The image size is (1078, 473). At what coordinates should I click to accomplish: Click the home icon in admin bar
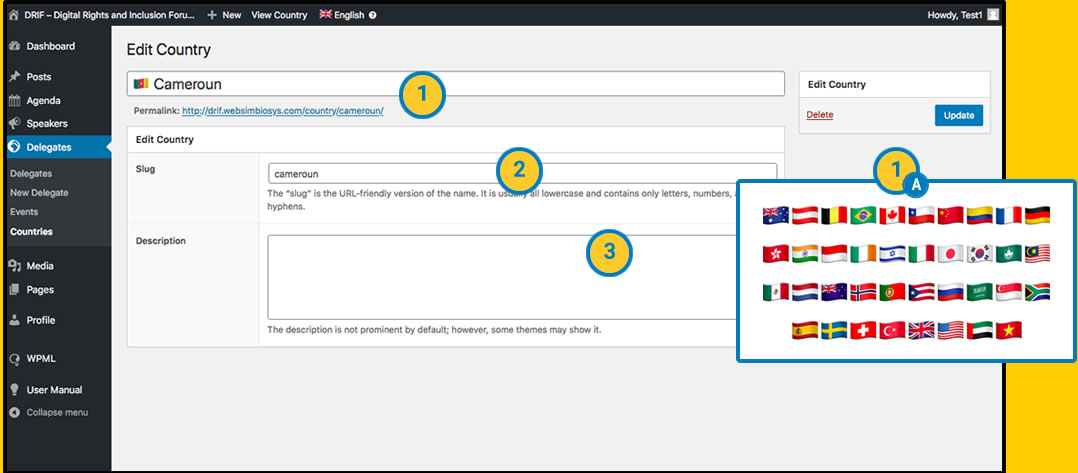point(13,15)
